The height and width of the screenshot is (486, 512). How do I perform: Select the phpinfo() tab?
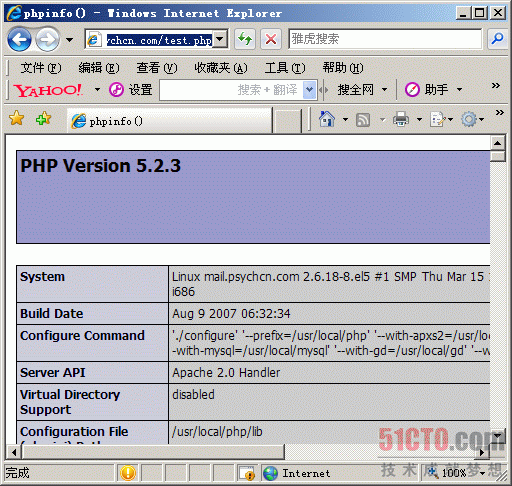coord(170,121)
